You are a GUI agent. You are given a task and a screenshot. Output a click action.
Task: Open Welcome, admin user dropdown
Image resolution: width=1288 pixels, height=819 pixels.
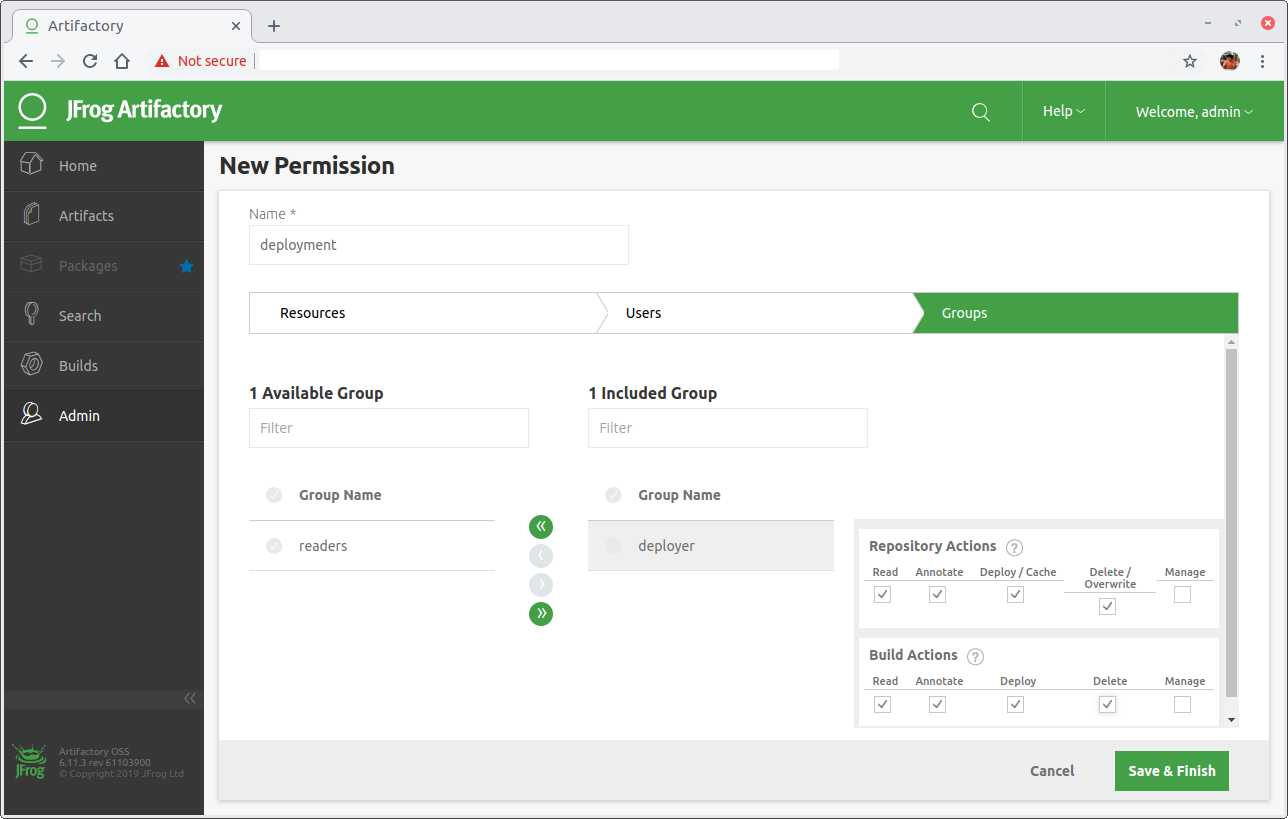tap(1194, 112)
